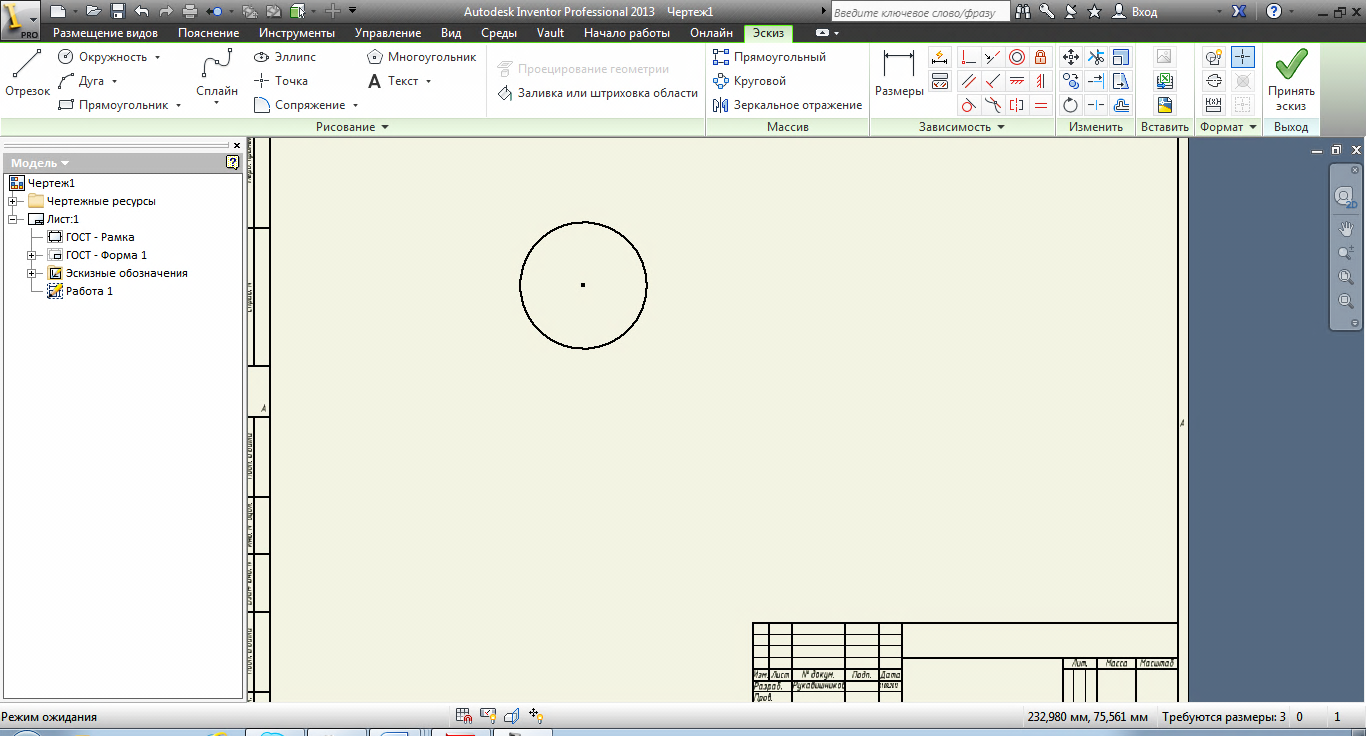The height and width of the screenshot is (736, 1366).
Task: Select the Extend tool in Изменить
Action: (x=1096, y=81)
